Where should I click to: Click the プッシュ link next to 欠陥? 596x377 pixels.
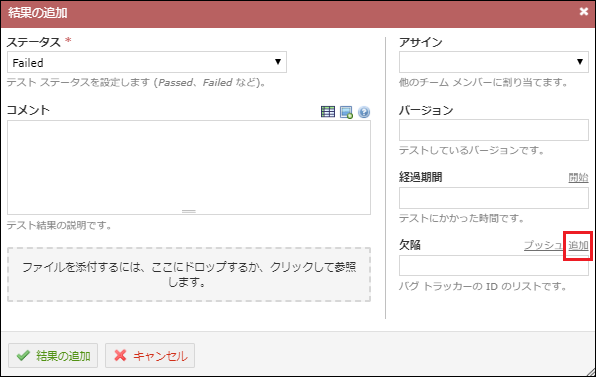(543, 245)
